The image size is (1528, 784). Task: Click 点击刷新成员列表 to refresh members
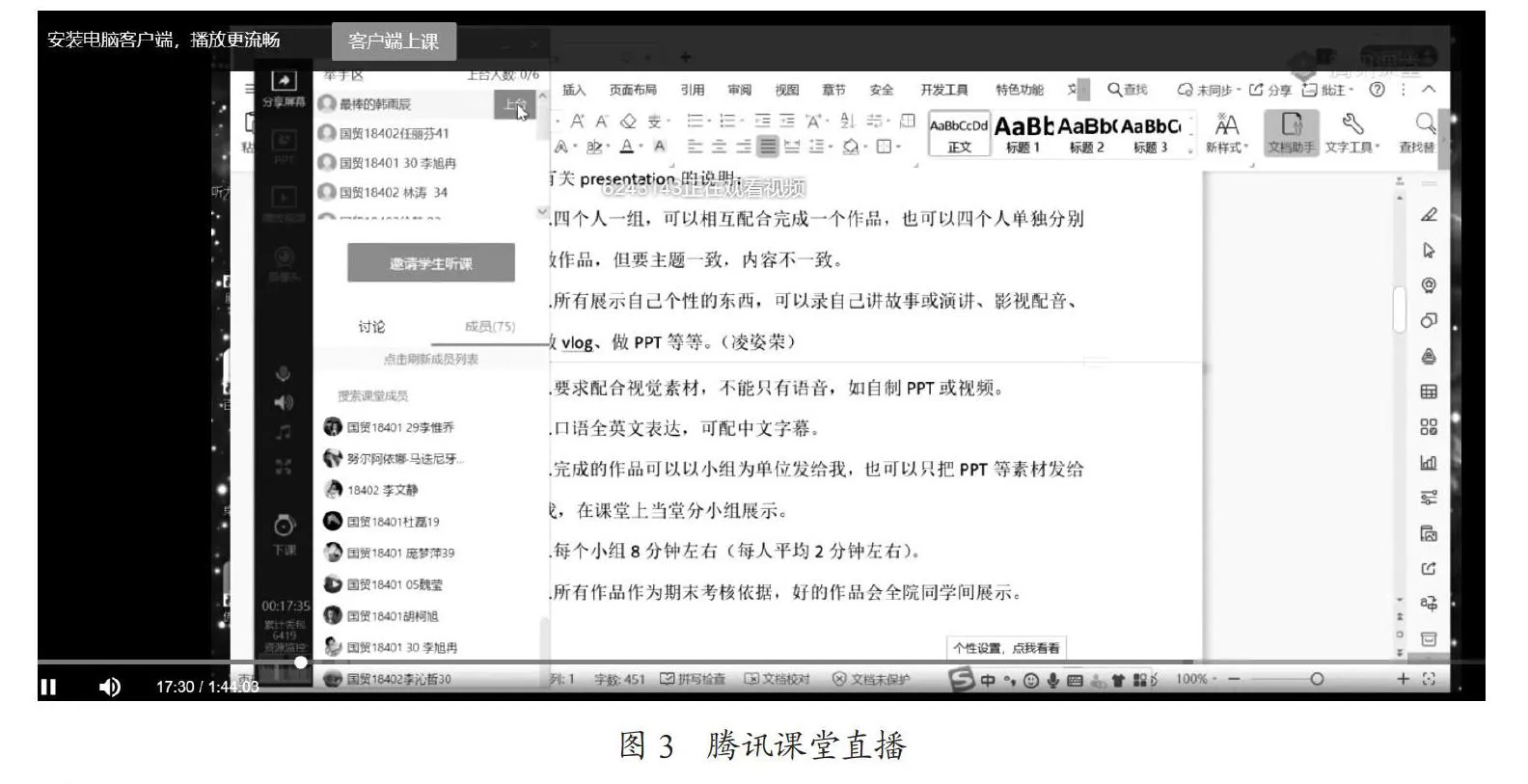pos(431,359)
